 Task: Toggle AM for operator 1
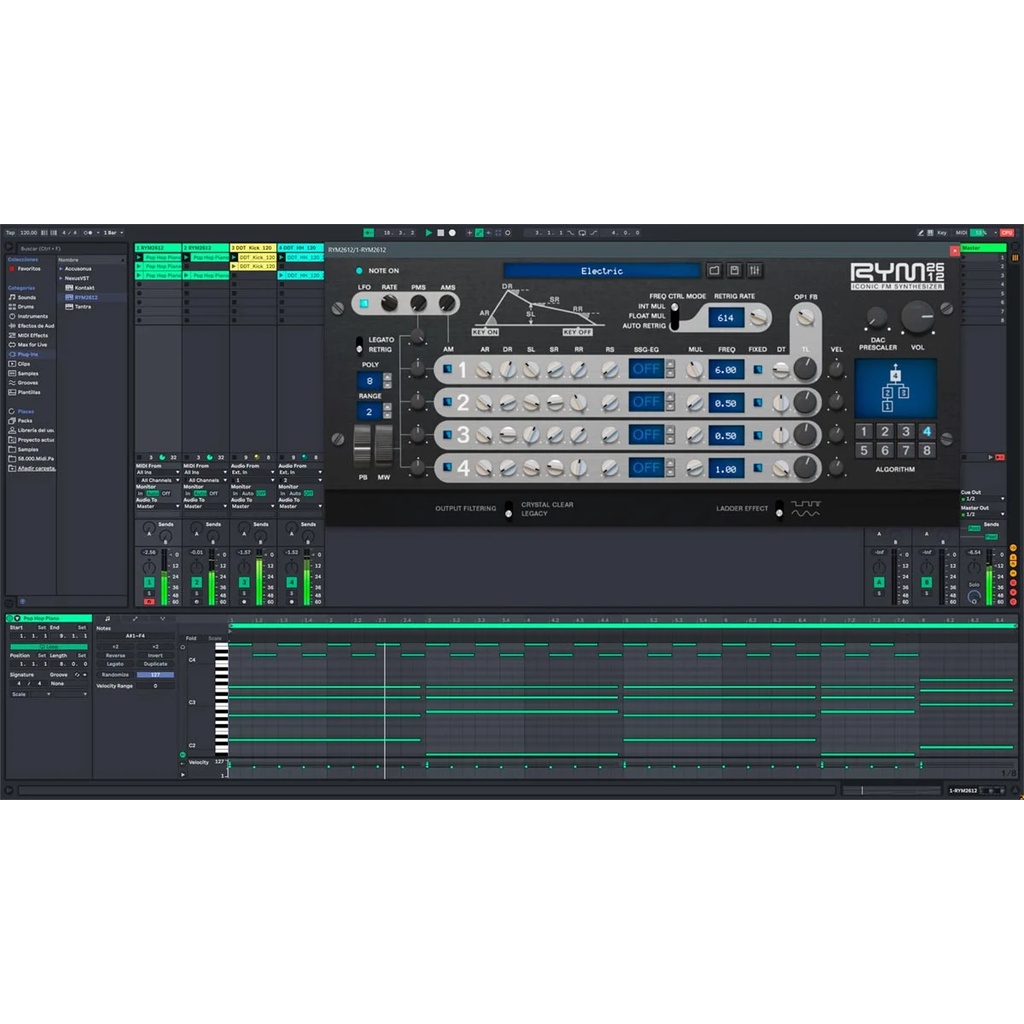[x=447, y=369]
